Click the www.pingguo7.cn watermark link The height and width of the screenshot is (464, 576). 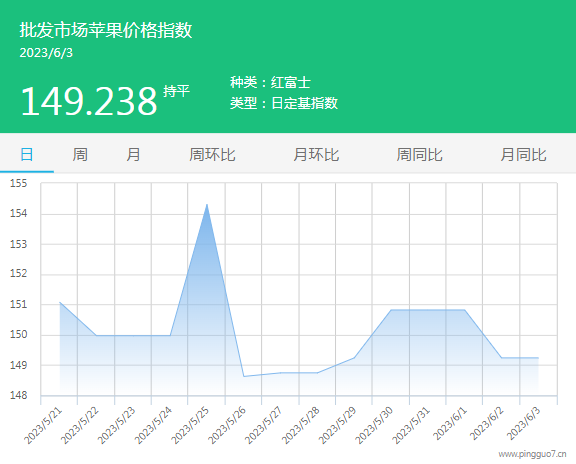coord(532,454)
